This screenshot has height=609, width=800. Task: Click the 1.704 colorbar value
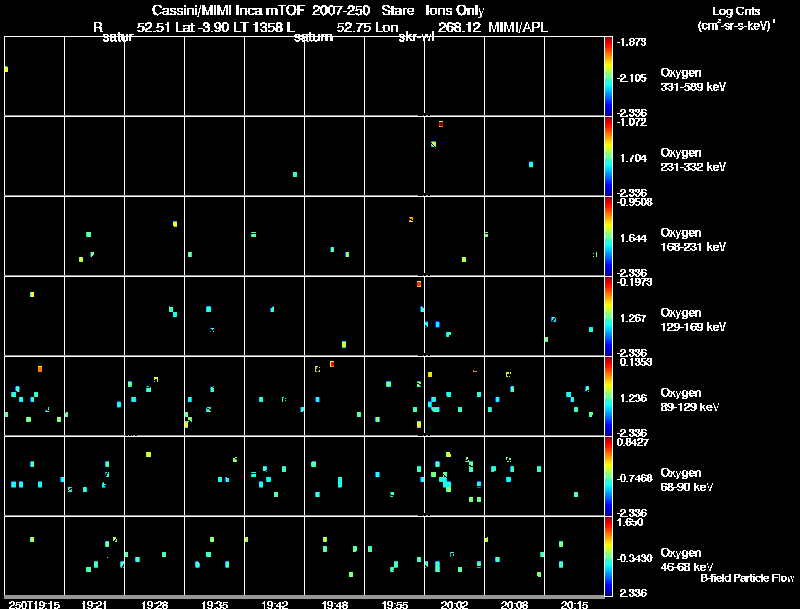click(x=633, y=158)
